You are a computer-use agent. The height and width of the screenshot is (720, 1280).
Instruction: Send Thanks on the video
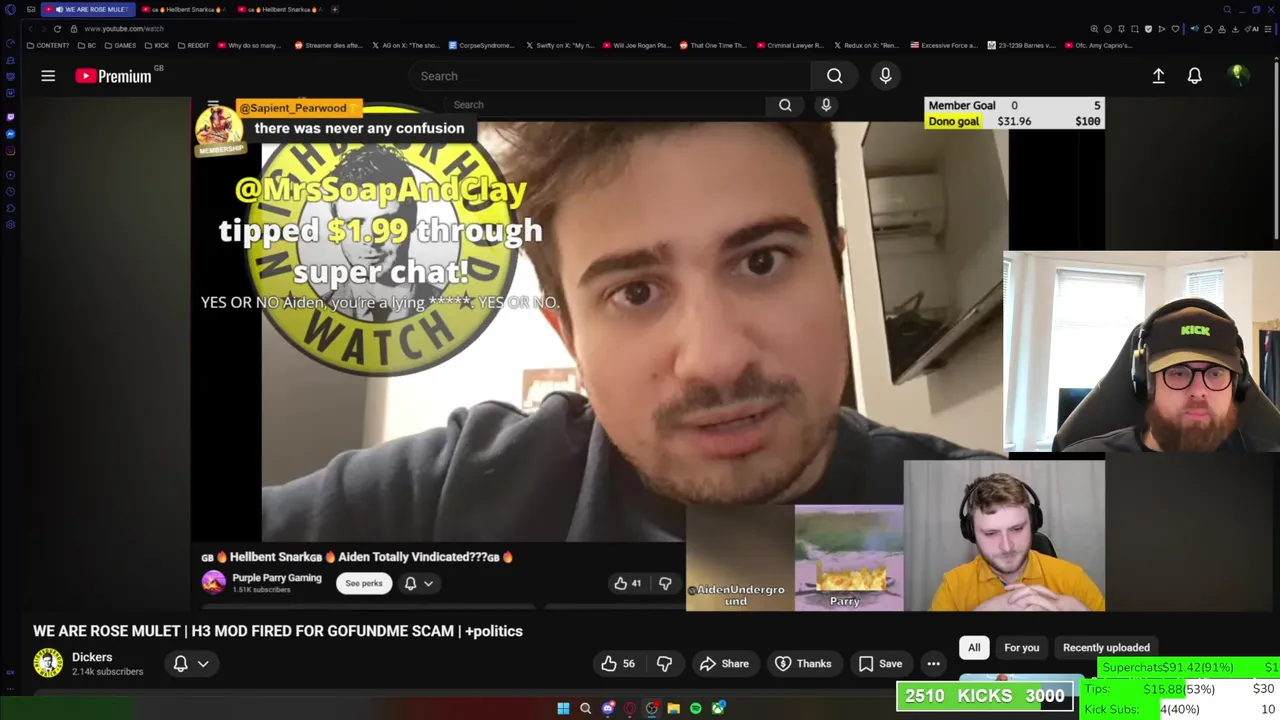click(x=803, y=664)
